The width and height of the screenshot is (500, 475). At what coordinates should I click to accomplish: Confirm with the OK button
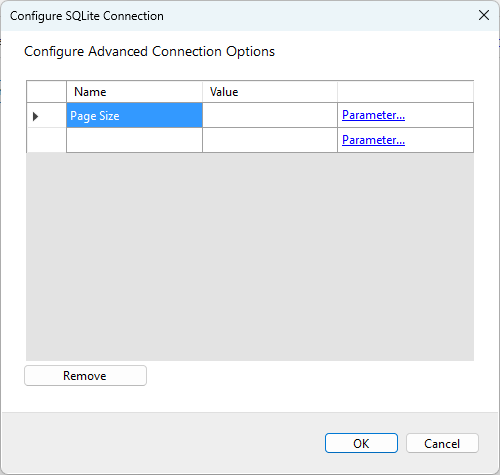pos(361,443)
